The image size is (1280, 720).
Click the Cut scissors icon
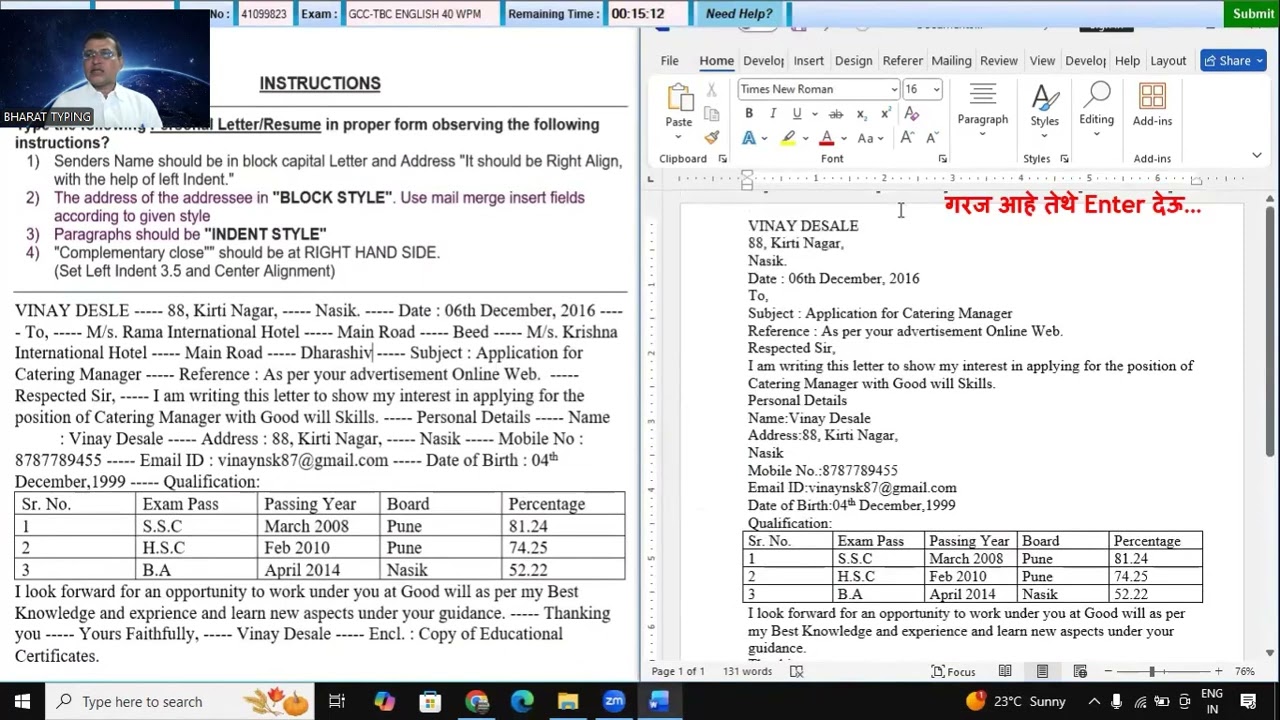(x=711, y=89)
